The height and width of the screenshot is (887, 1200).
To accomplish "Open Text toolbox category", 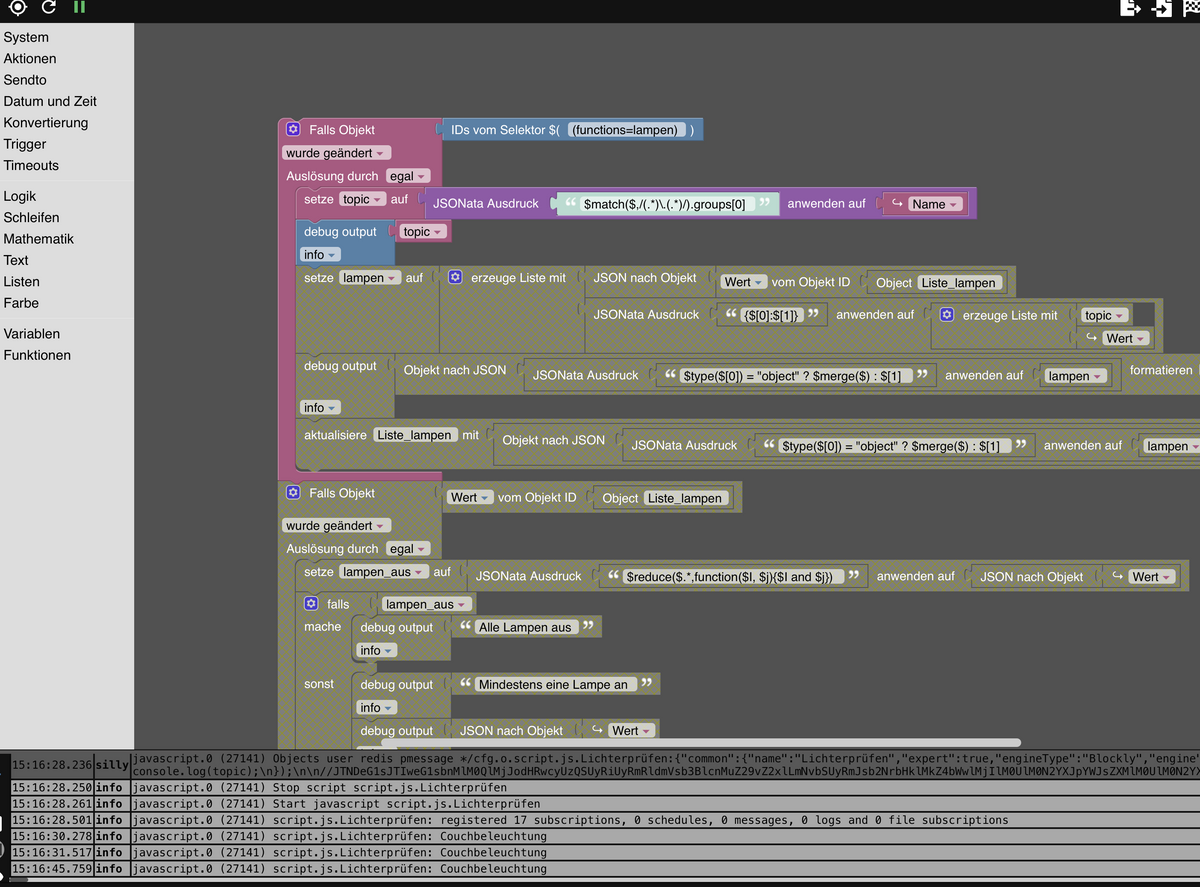I will 16,260.
